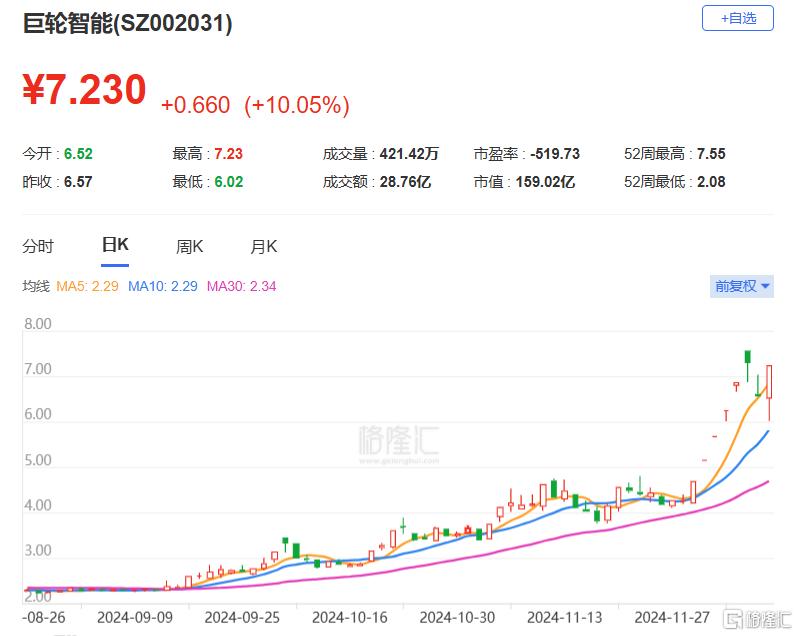The image size is (798, 636).
Task: Click the 最高 value 7.23
Action: tap(229, 154)
